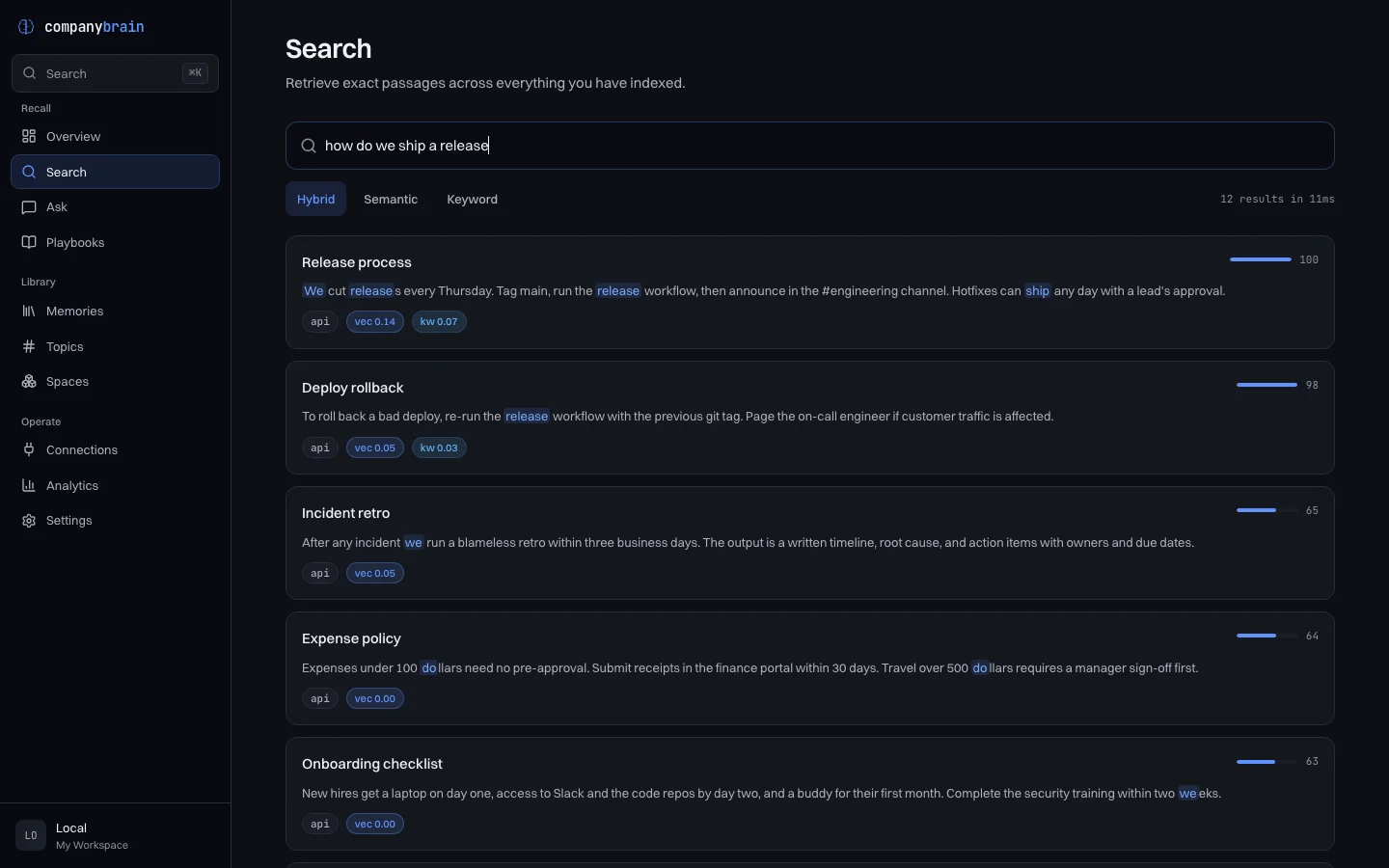Click the vec 0.14 tag
1389x868 pixels.
coord(375,322)
